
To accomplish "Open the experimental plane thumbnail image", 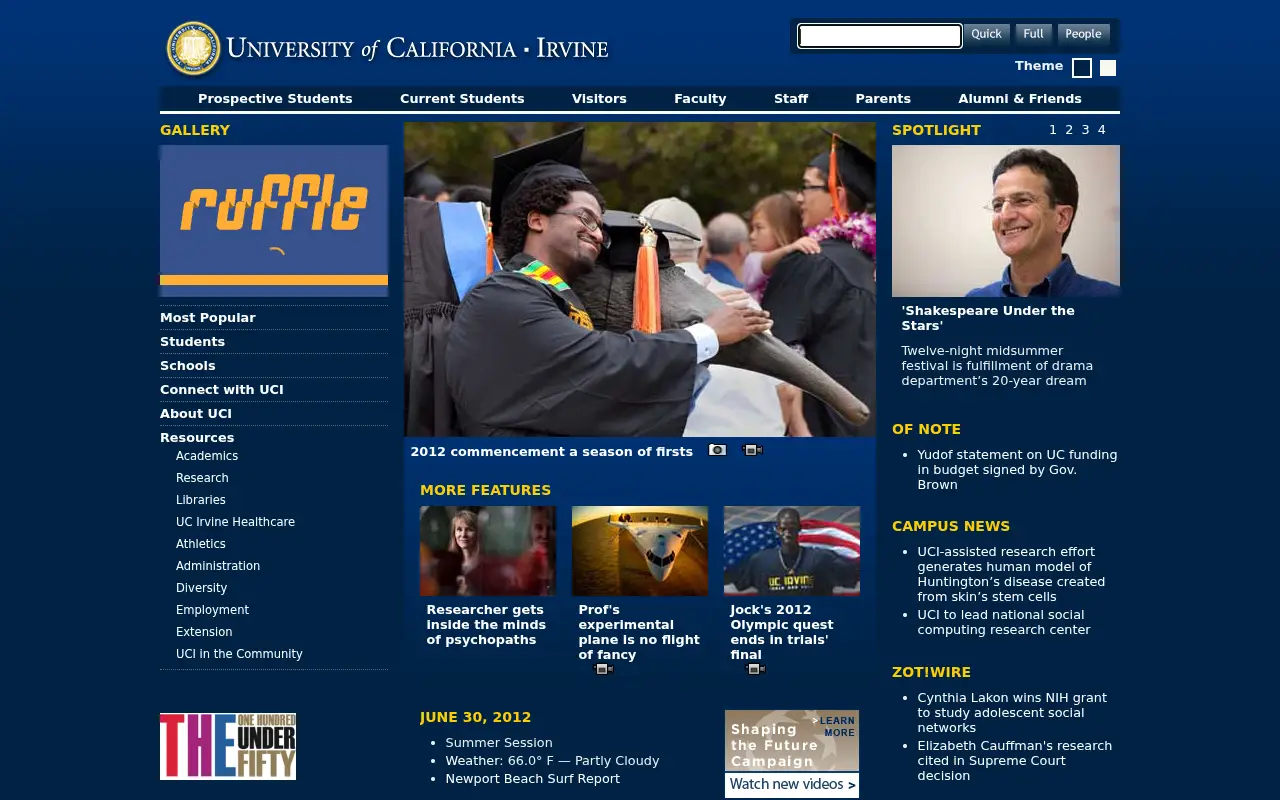I will pos(640,551).
